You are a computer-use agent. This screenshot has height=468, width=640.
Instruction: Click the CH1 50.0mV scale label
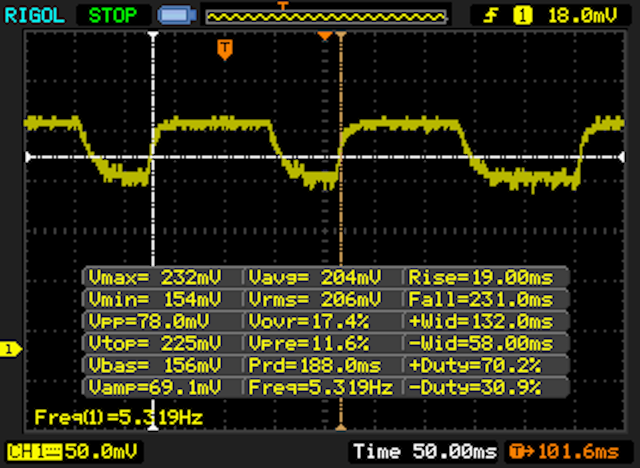click(76, 452)
